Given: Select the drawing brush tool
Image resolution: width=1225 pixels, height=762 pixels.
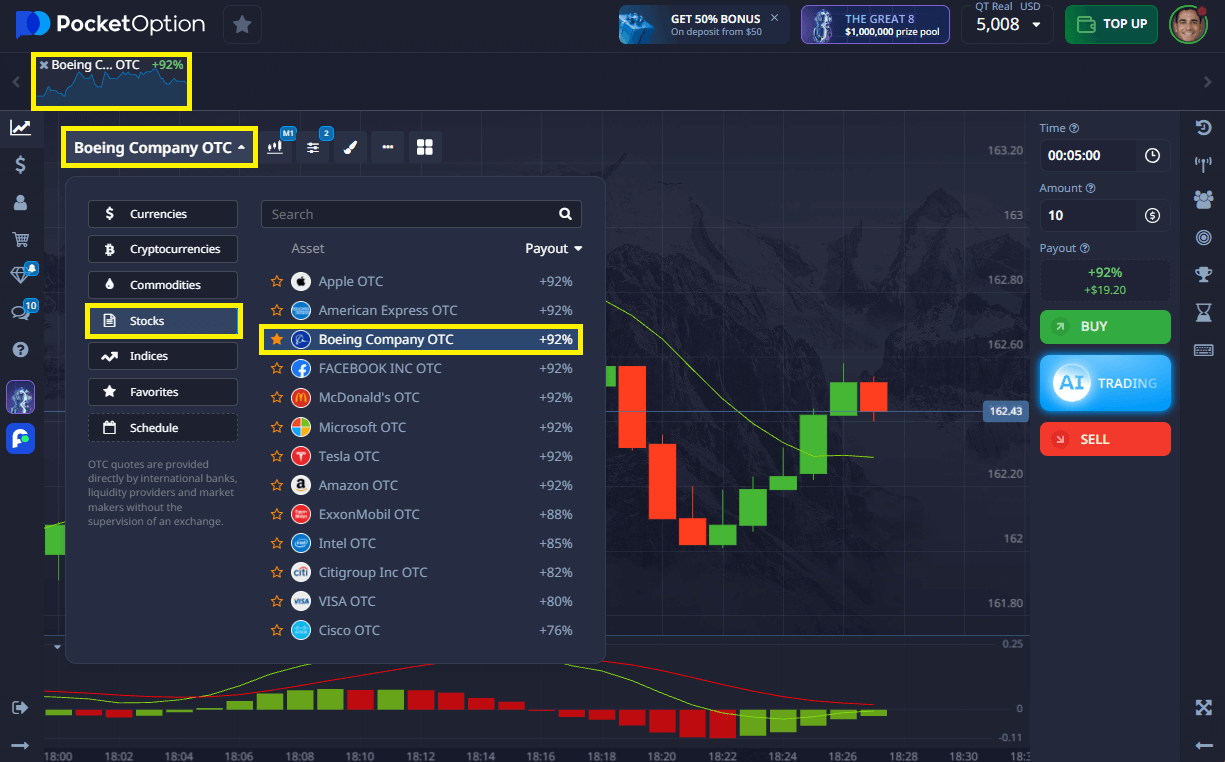Looking at the screenshot, I should [x=350, y=147].
